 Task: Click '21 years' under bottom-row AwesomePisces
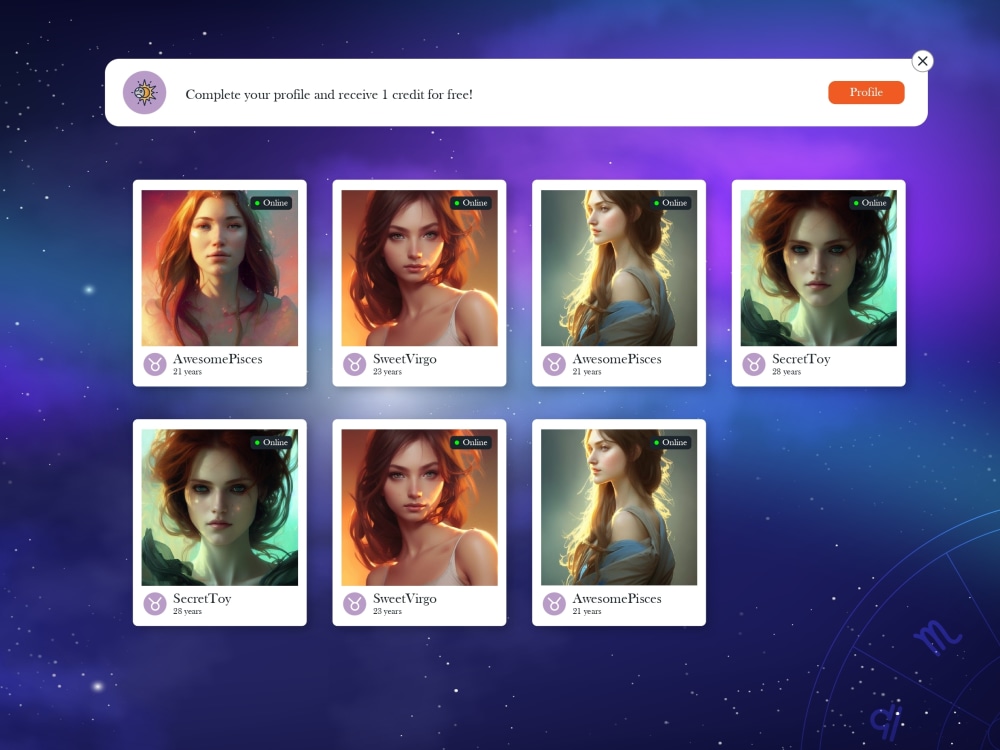coord(587,611)
